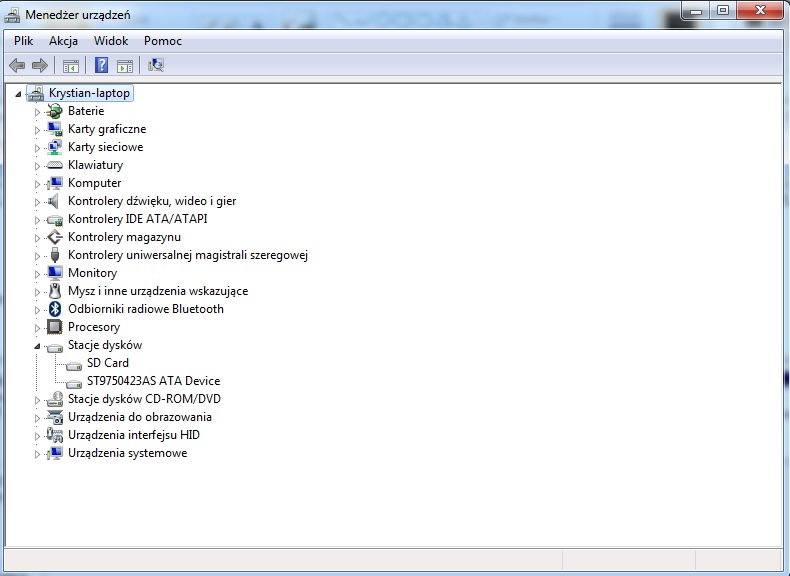This screenshot has width=790, height=576.
Task: Open the Widok menu
Action: point(111,41)
